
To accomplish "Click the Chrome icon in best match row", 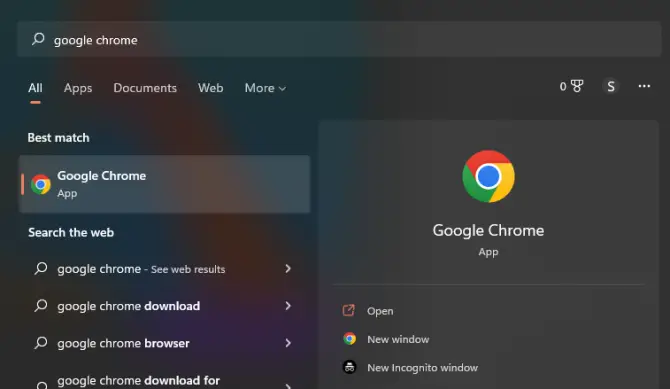I will (x=41, y=184).
